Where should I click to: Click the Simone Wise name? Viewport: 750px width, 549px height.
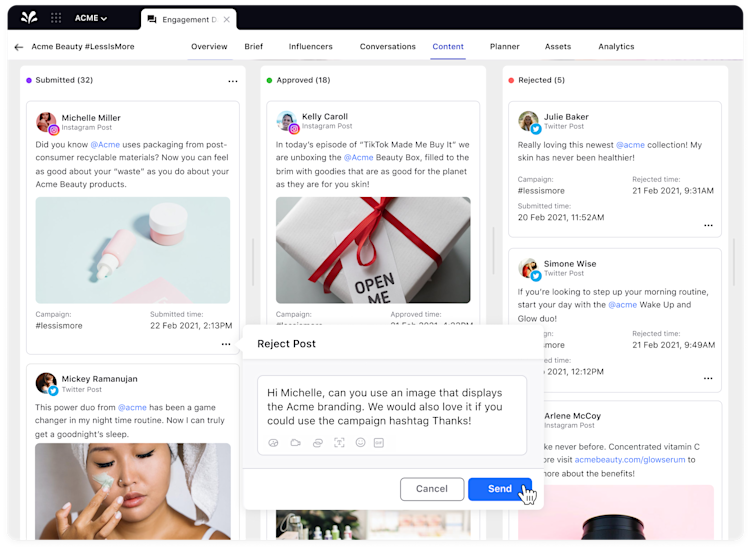point(570,264)
